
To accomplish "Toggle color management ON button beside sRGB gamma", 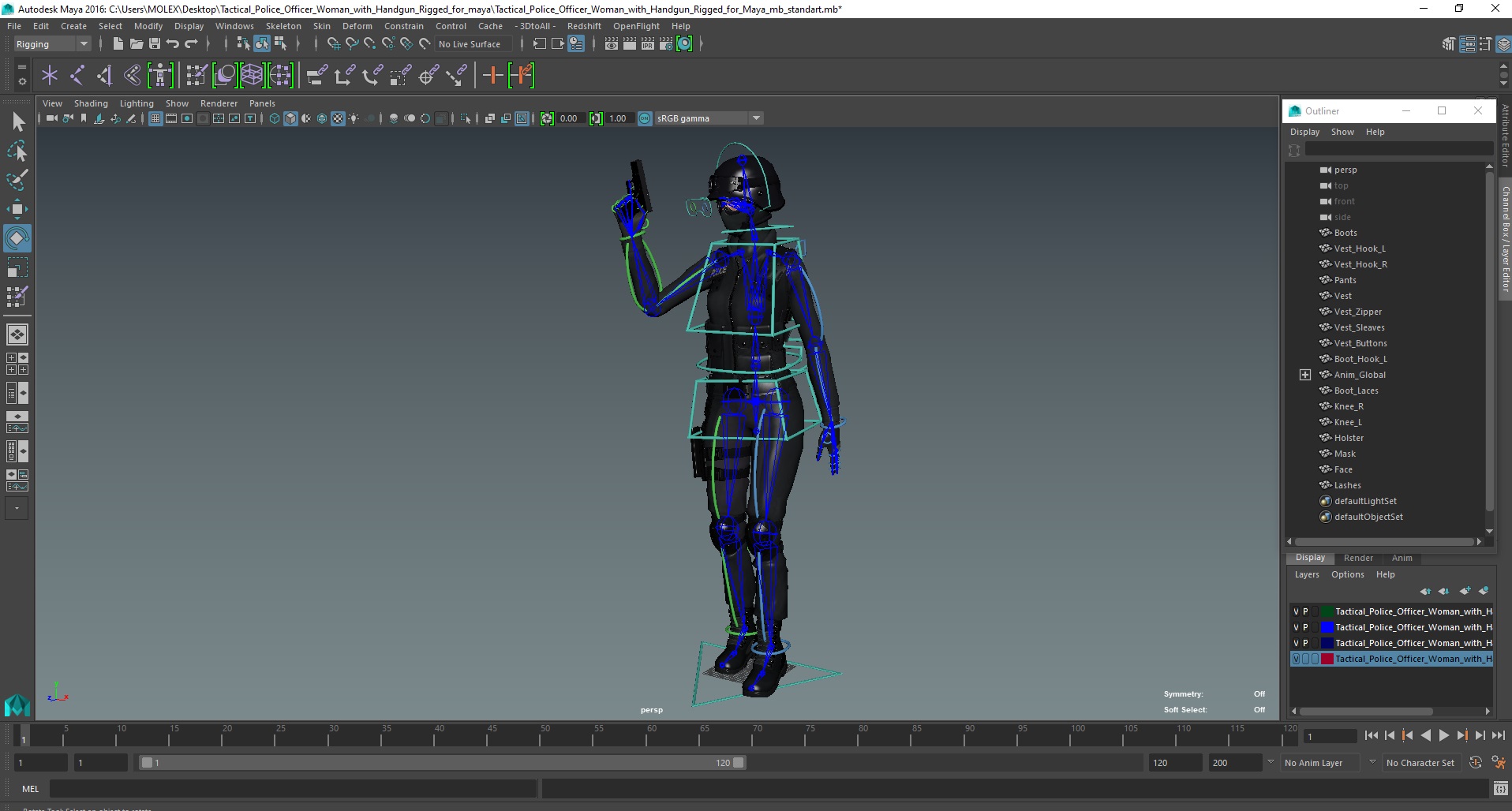I will [645, 118].
